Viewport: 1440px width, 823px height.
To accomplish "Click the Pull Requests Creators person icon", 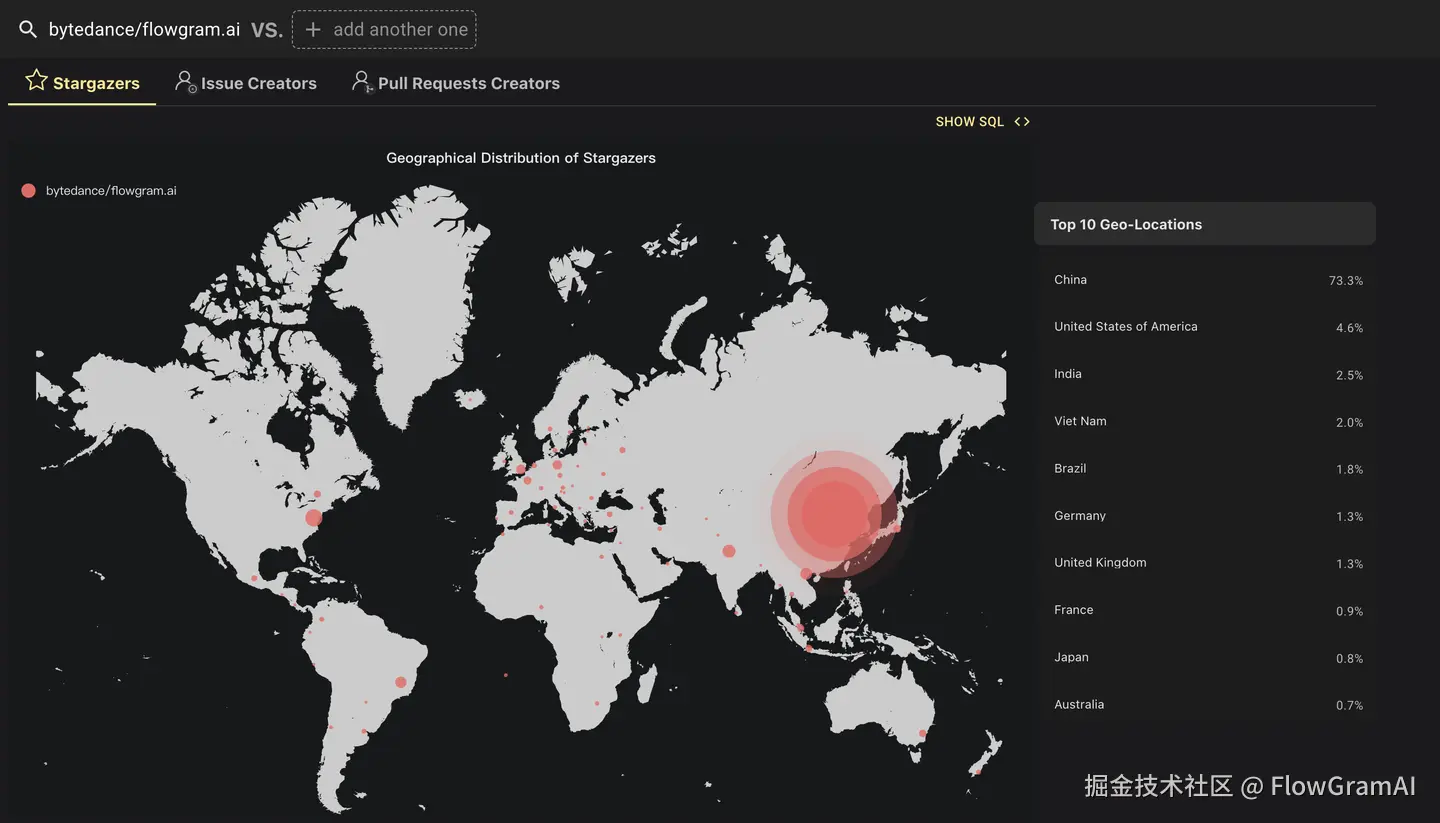I will [362, 82].
